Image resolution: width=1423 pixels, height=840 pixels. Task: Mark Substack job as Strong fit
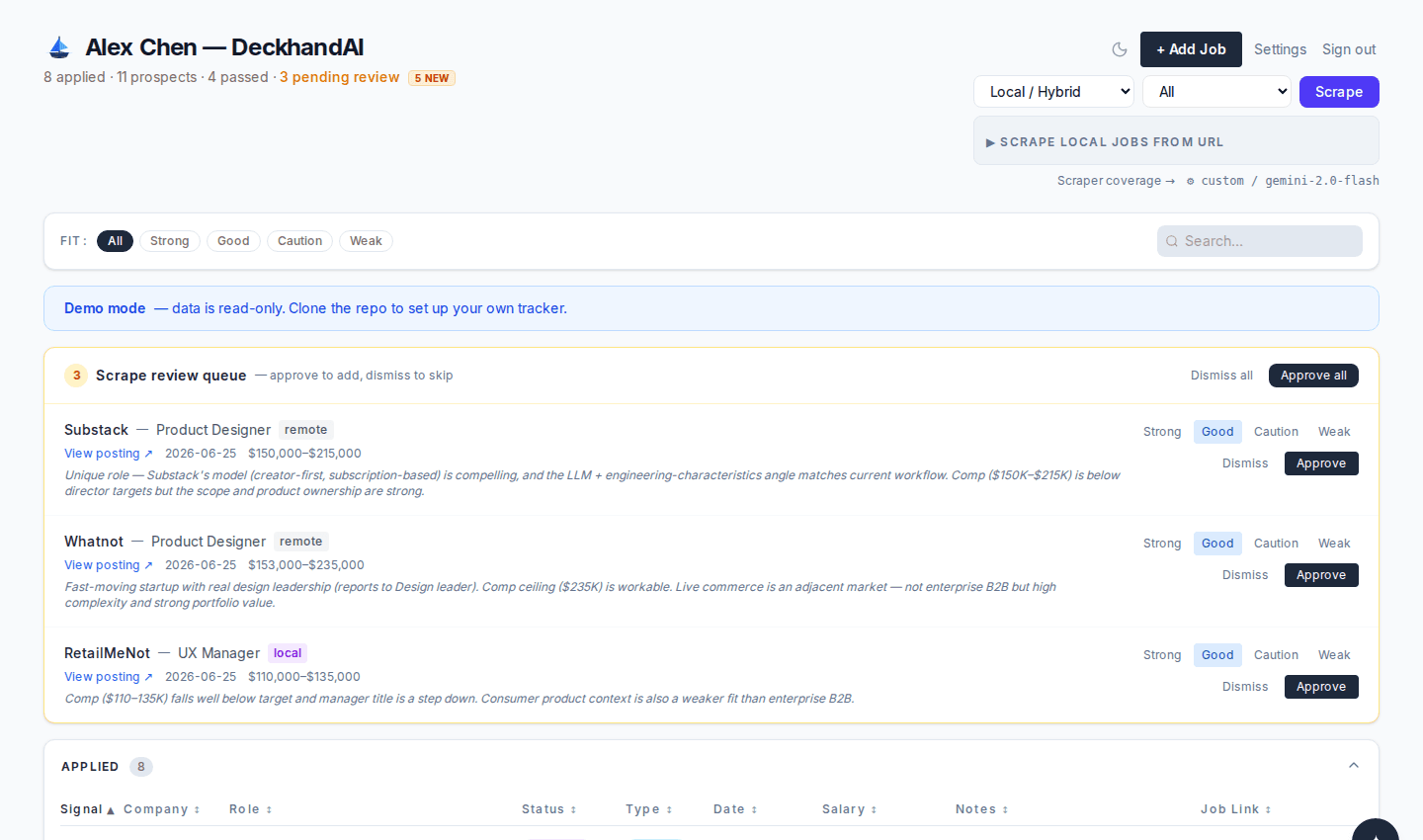(1162, 432)
